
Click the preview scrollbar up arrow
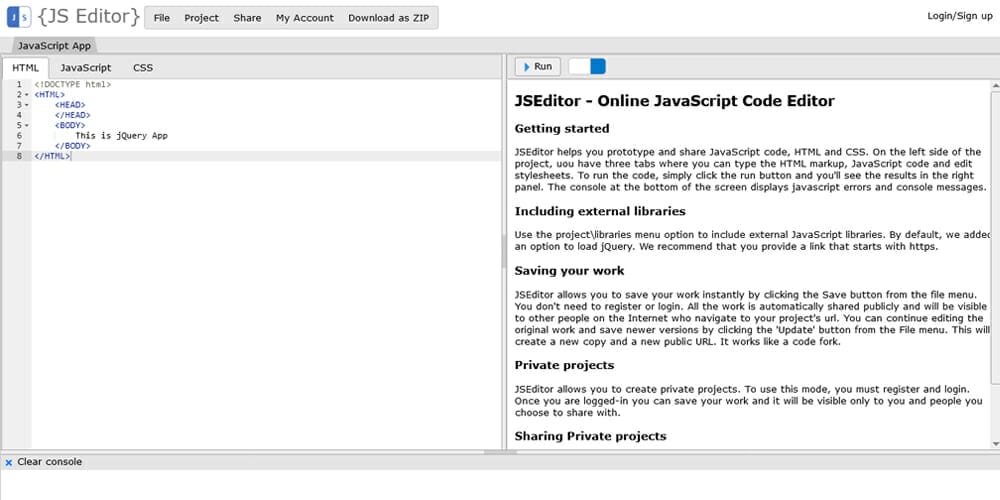(995, 85)
